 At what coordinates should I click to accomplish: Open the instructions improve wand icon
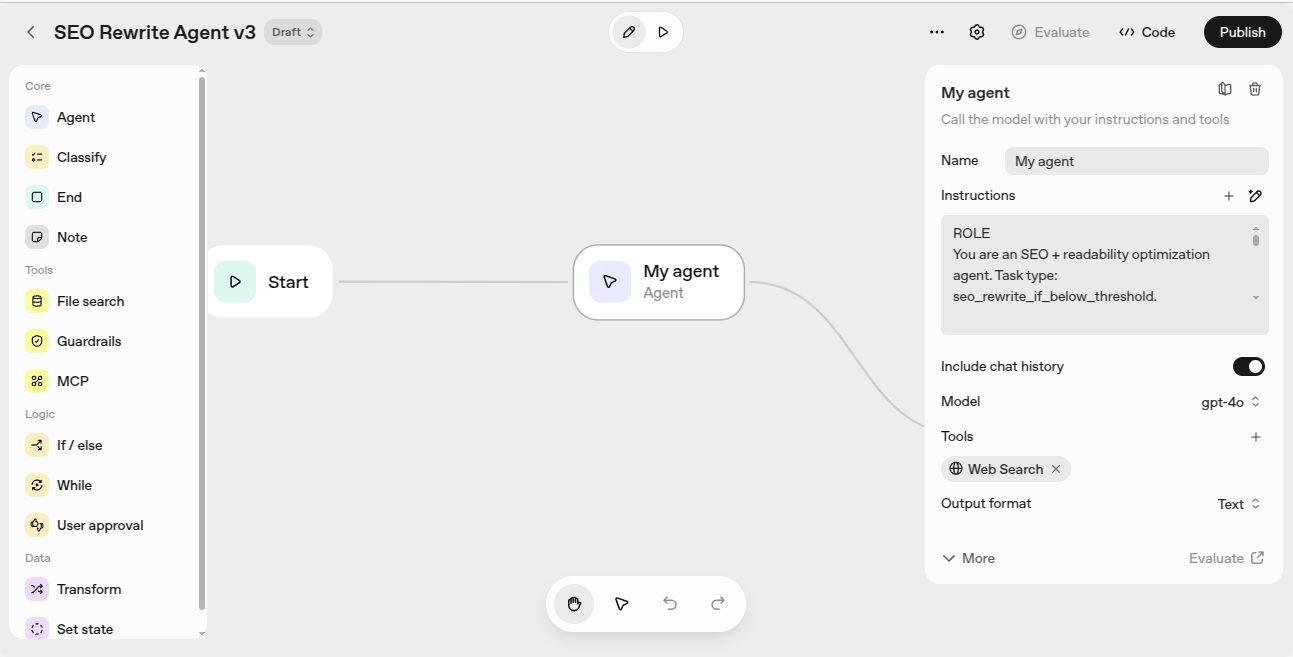coord(1256,196)
